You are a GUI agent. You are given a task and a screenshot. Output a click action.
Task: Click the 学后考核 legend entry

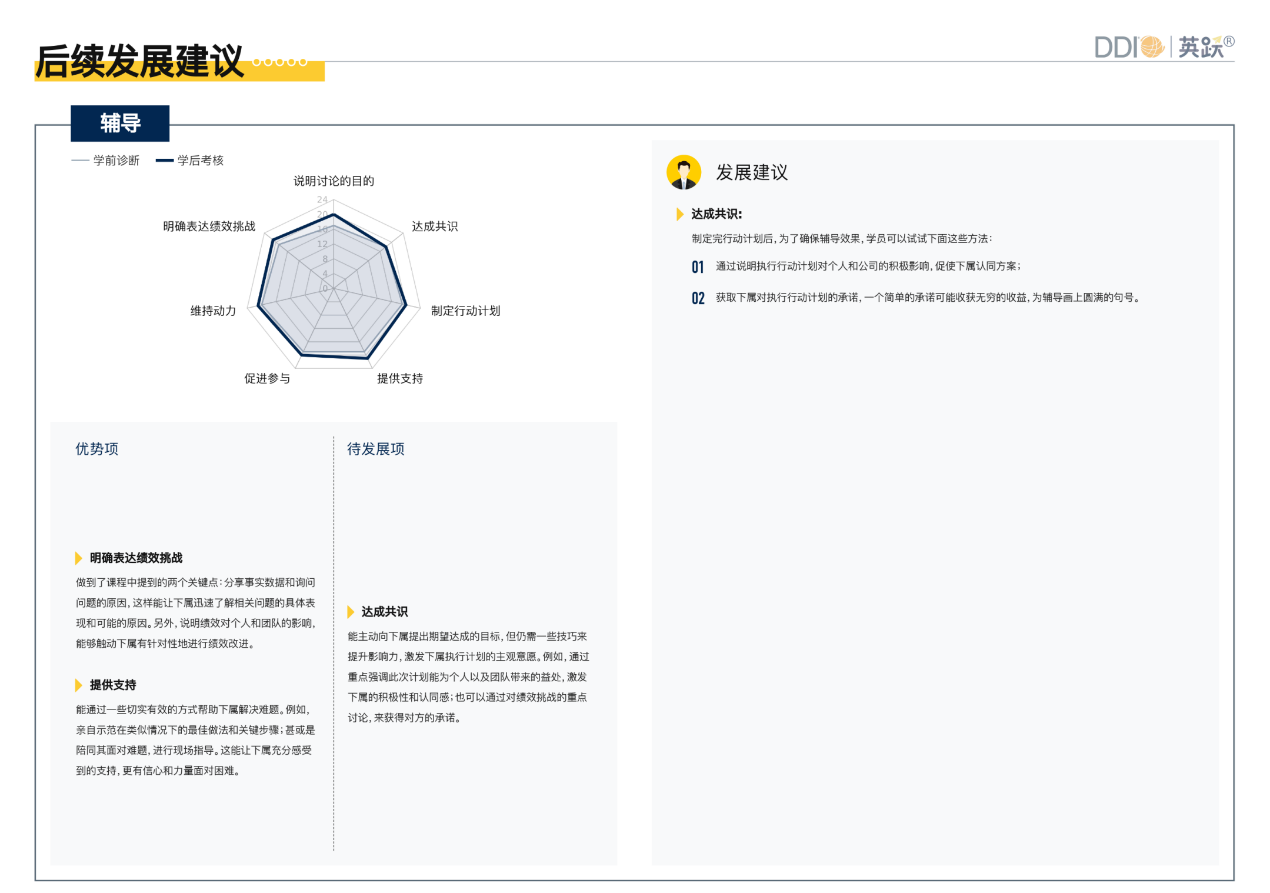[x=190, y=160]
